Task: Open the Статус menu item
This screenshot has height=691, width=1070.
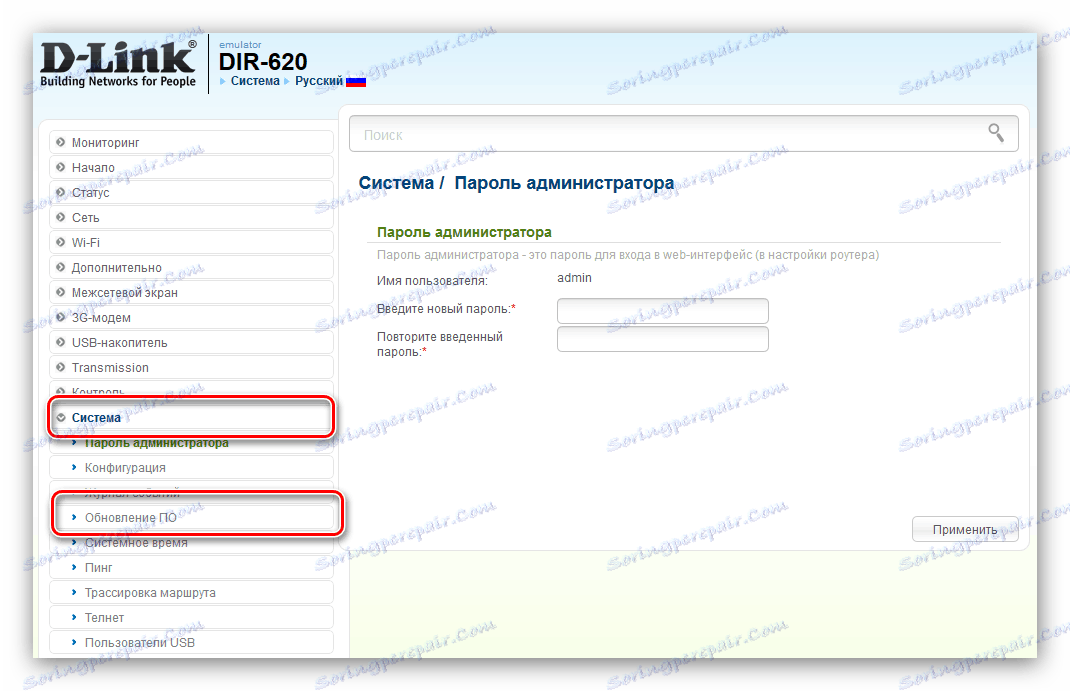Action: coord(191,192)
